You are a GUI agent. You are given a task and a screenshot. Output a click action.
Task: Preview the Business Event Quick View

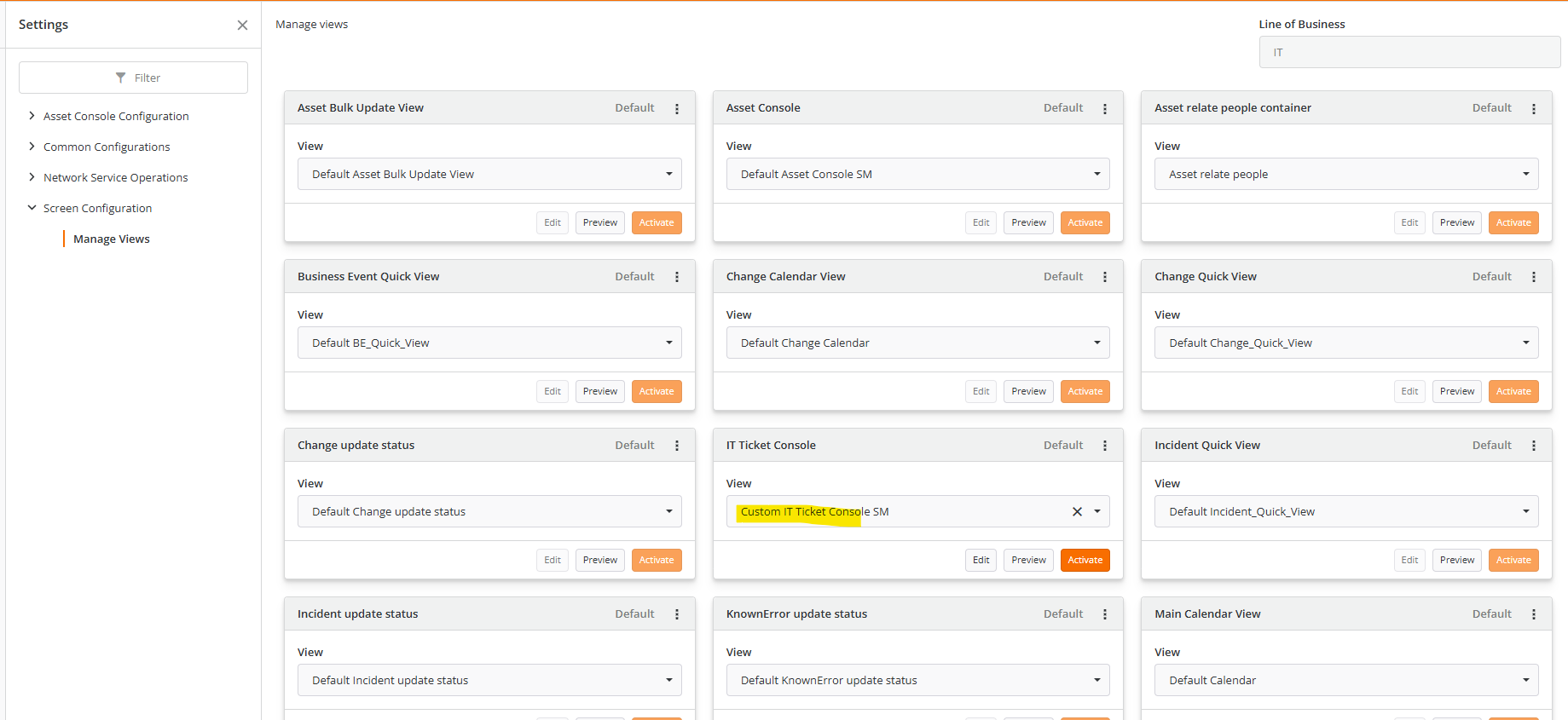(600, 391)
